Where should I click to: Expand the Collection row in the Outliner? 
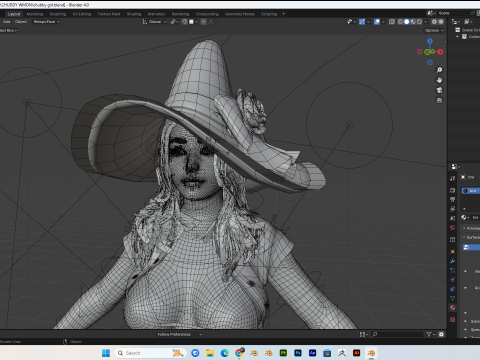pos(458,37)
